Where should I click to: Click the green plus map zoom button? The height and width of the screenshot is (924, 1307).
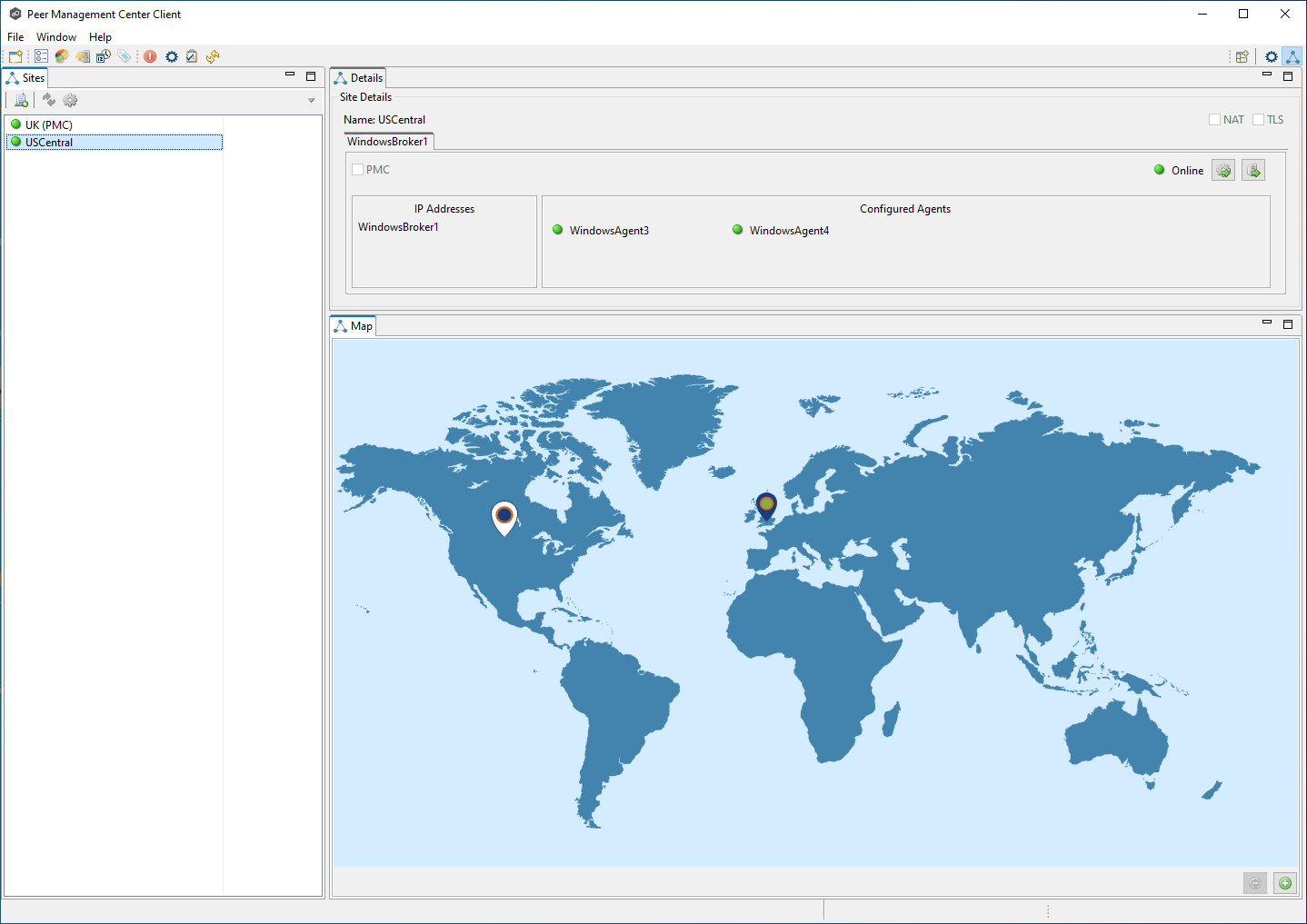(x=1284, y=883)
